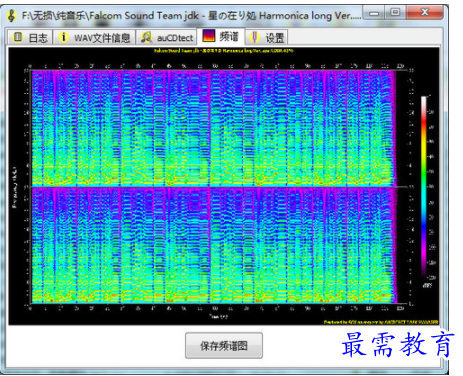Click the detective icon beside auCDtect
This screenshot has height=376, width=463.
(x=146, y=37)
